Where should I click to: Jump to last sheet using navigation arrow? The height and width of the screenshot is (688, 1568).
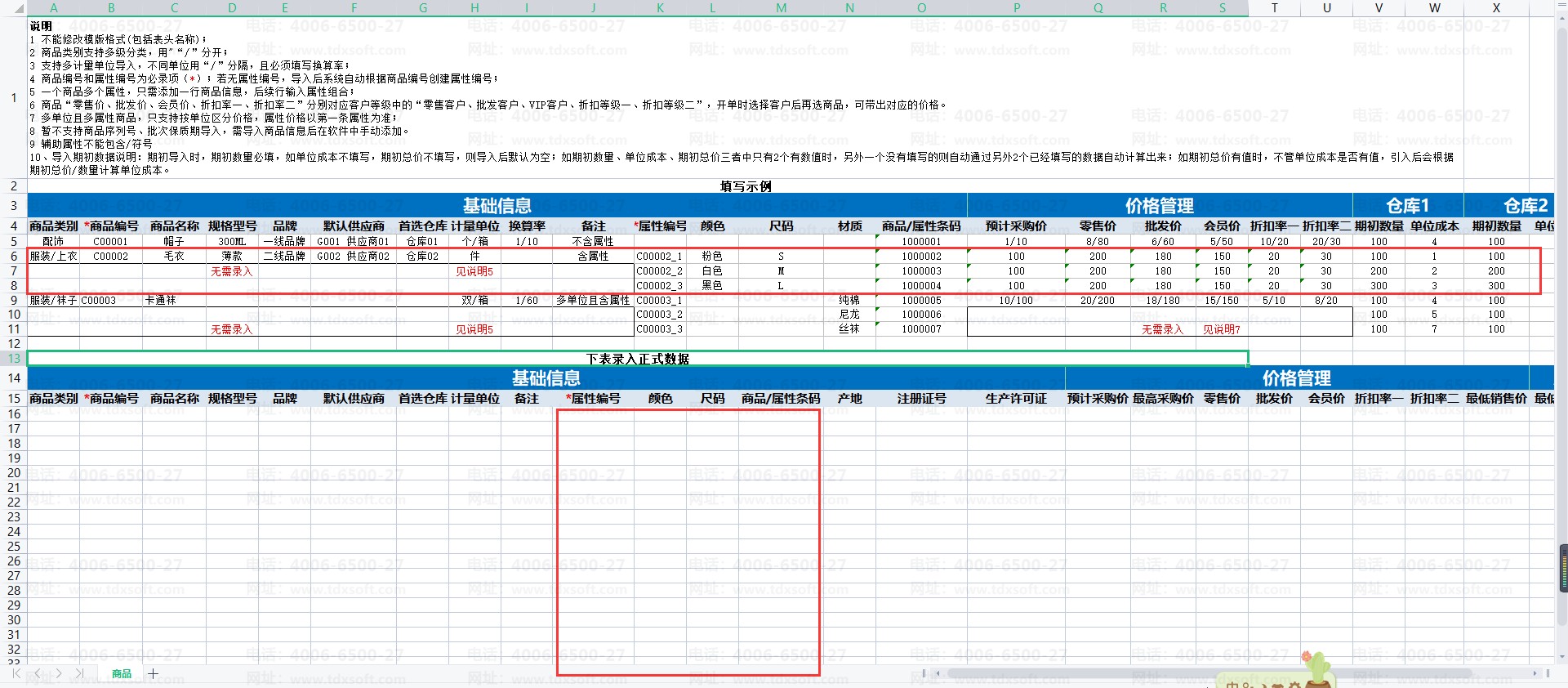click(80, 674)
